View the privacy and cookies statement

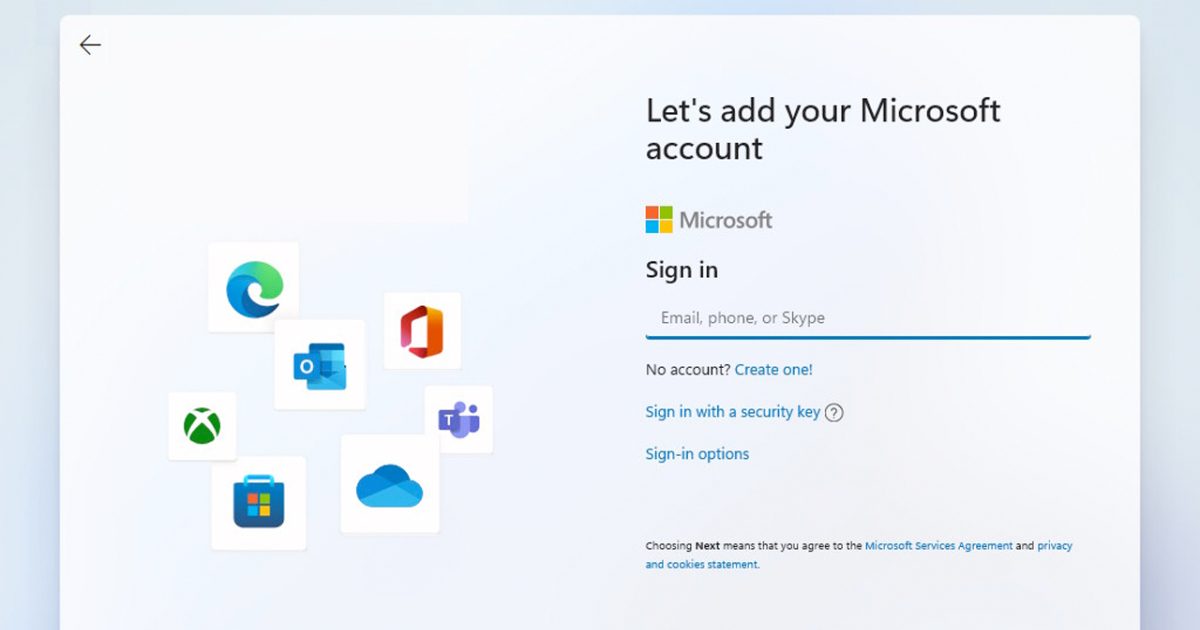click(702, 565)
